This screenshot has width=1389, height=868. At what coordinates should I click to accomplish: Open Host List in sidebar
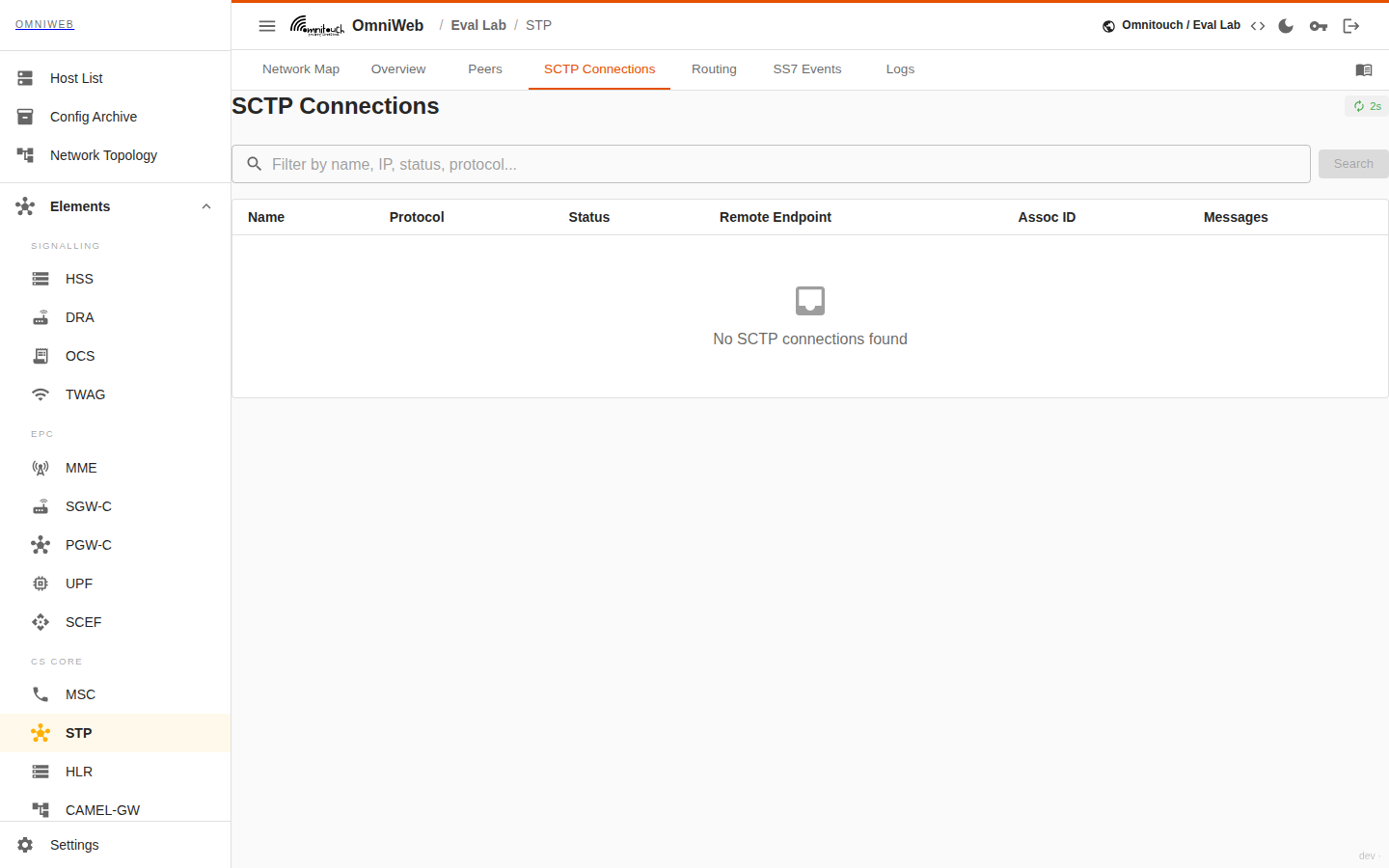(116, 78)
